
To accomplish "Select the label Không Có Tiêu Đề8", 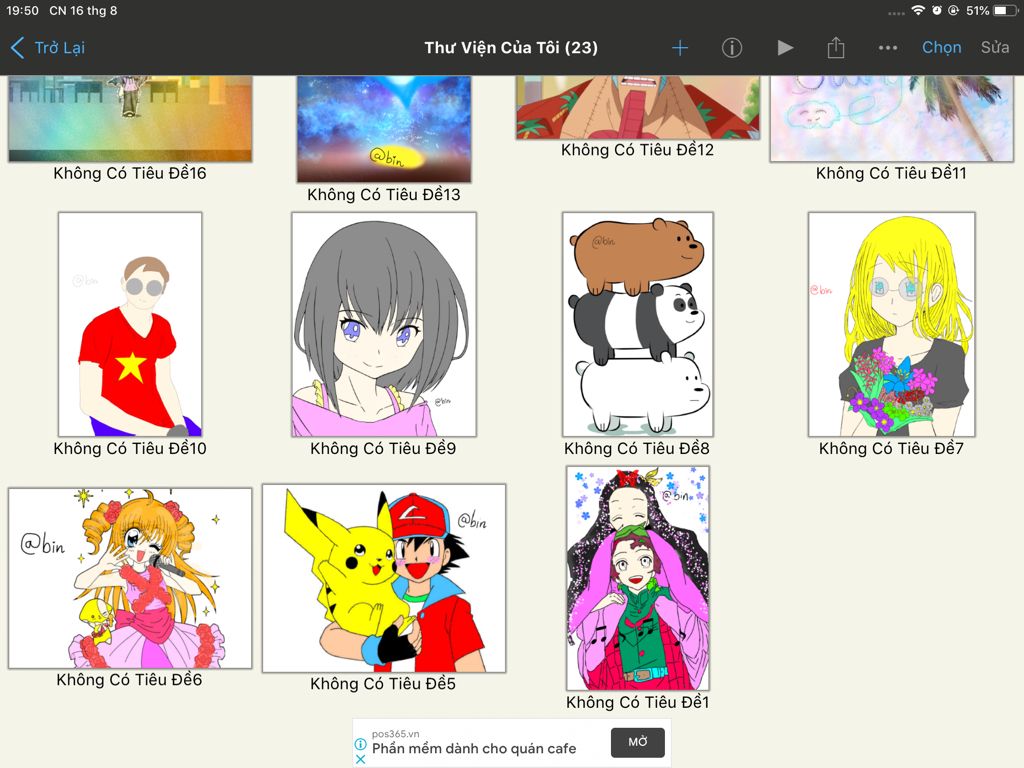I will pos(637,449).
